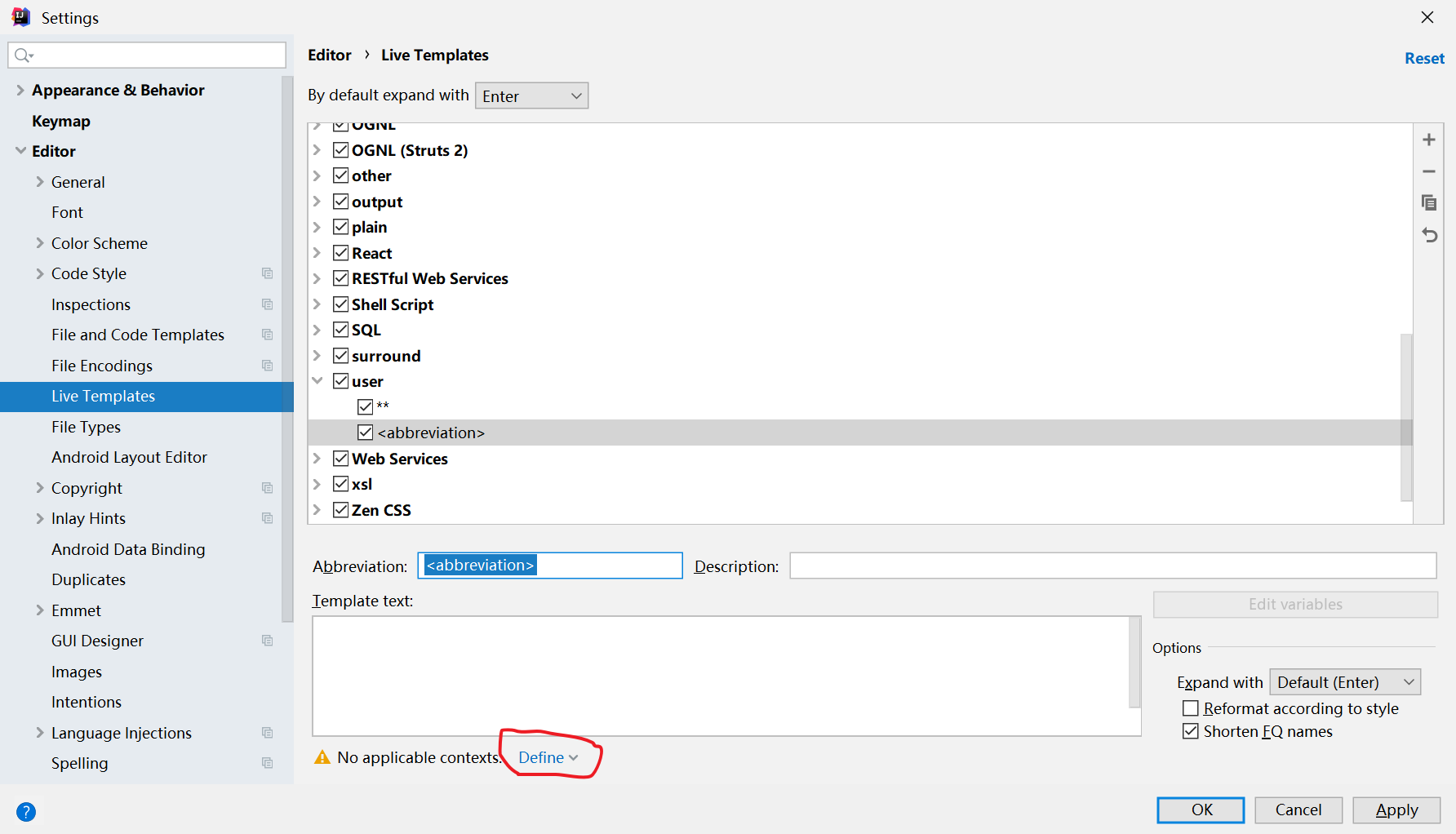The height and width of the screenshot is (834, 1456).
Task: Click the Remove template minus icon
Action: click(x=1428, y=171)
